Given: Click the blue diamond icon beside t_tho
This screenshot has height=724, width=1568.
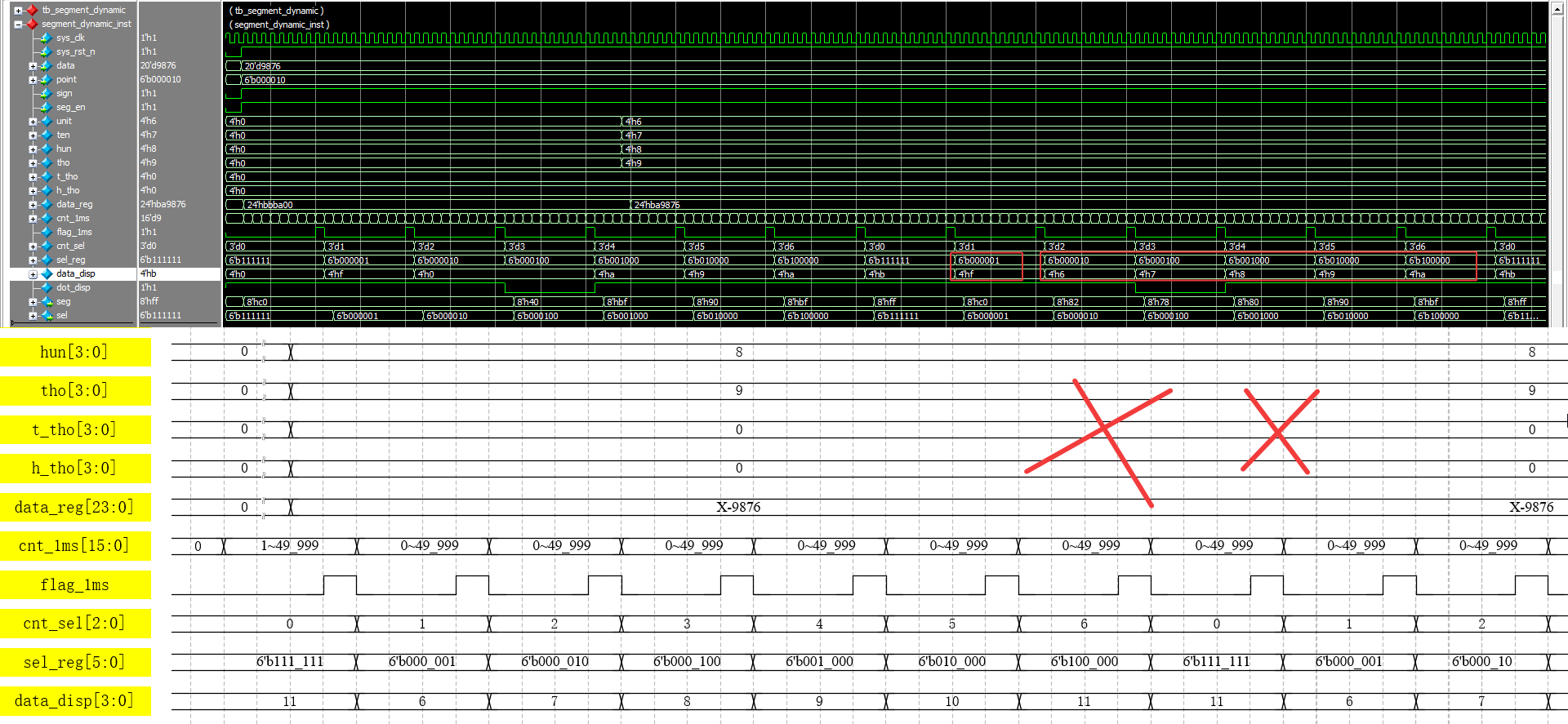Looking at the screenshot, I should [47, 176].
